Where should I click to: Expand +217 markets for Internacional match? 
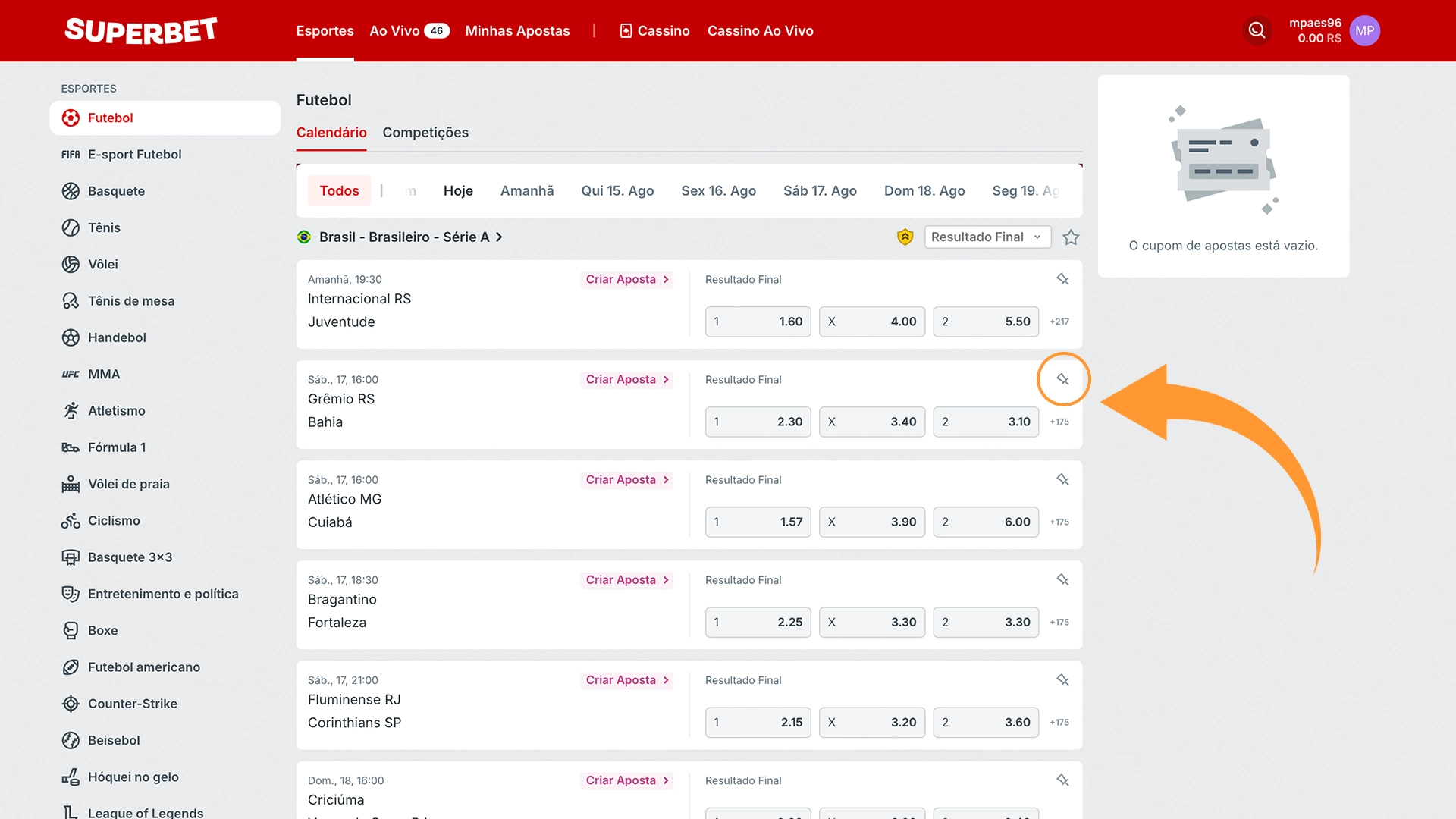coord(1059,322)
